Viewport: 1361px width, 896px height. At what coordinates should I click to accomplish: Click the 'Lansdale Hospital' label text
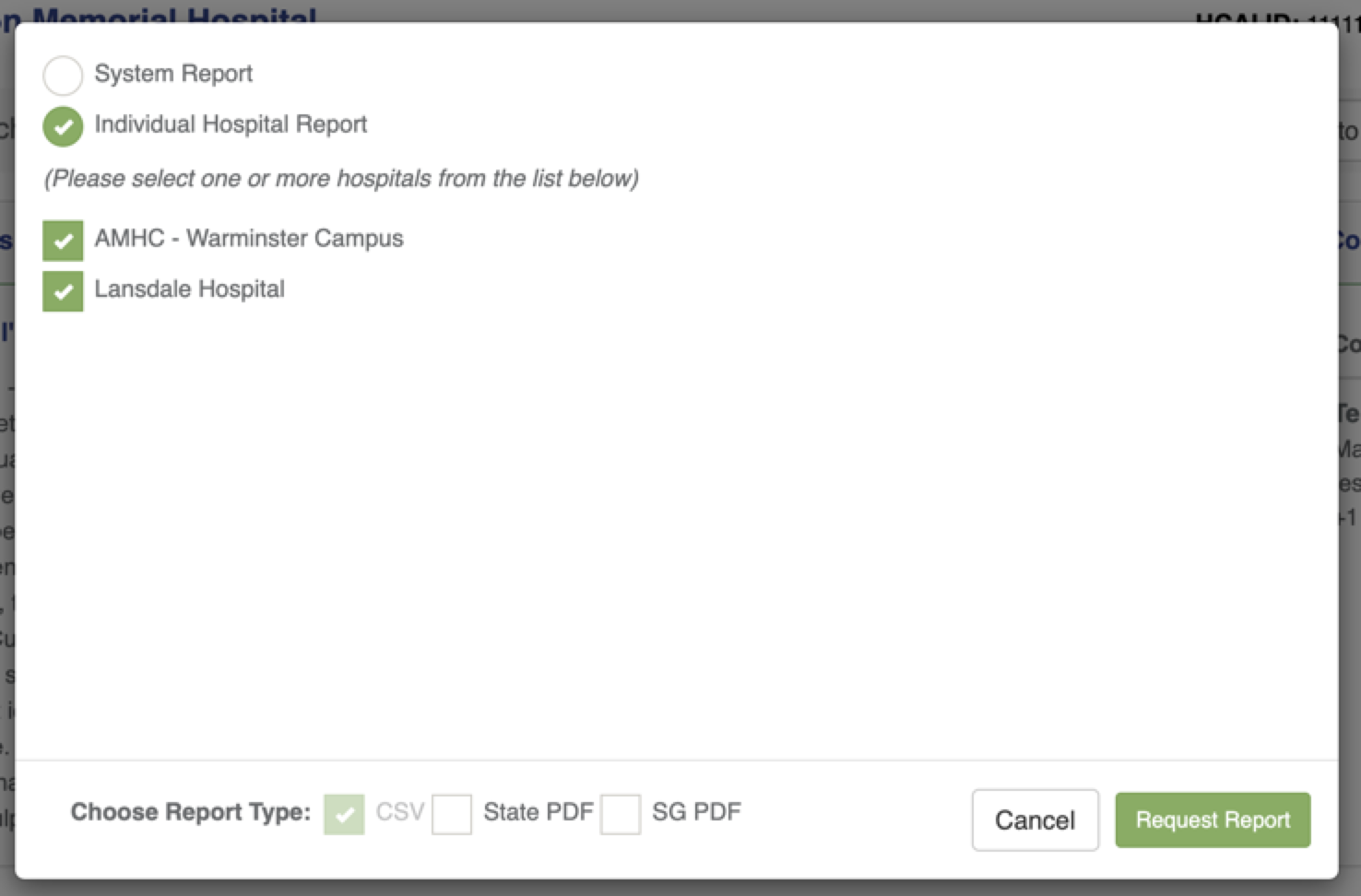pyautogui.click(x=189, y=289)
